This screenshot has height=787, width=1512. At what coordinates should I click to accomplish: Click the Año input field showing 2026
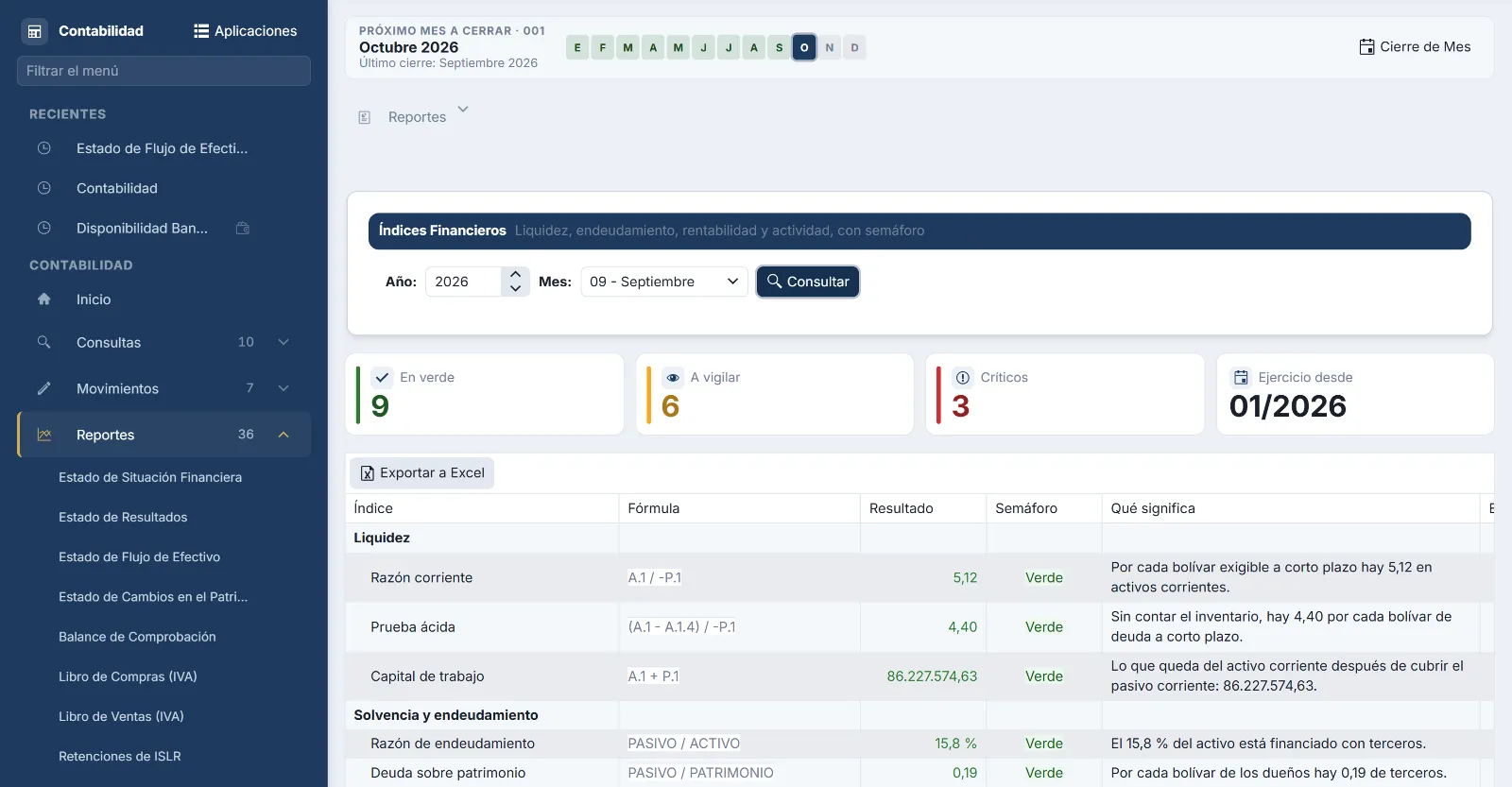click(x=463, y=282)
